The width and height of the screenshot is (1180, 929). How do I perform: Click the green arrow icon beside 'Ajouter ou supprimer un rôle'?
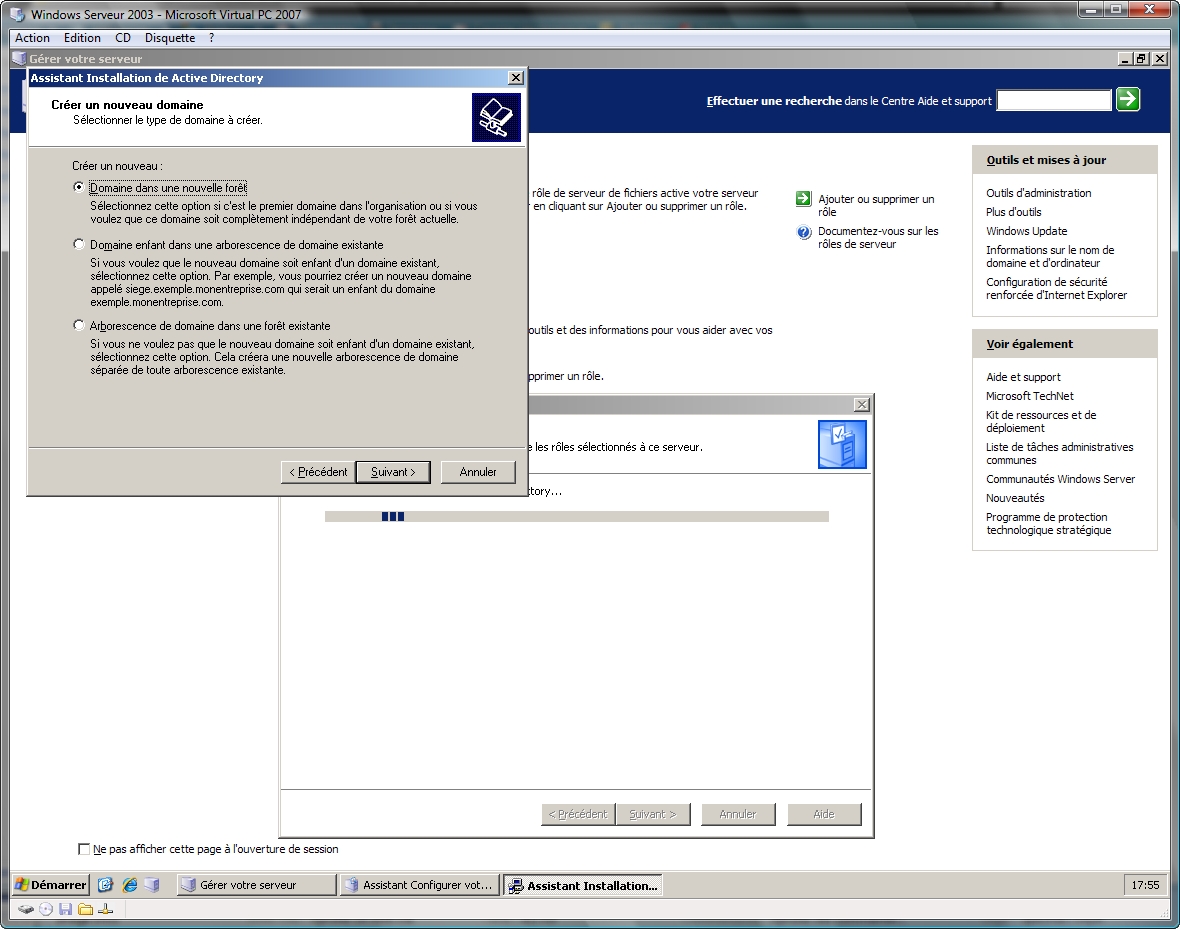803,199
